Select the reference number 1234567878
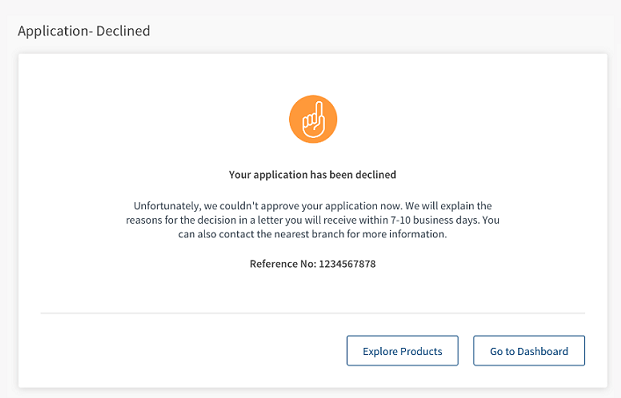The width and height of the screenshot is (621, 398). [x=347, y=264]
